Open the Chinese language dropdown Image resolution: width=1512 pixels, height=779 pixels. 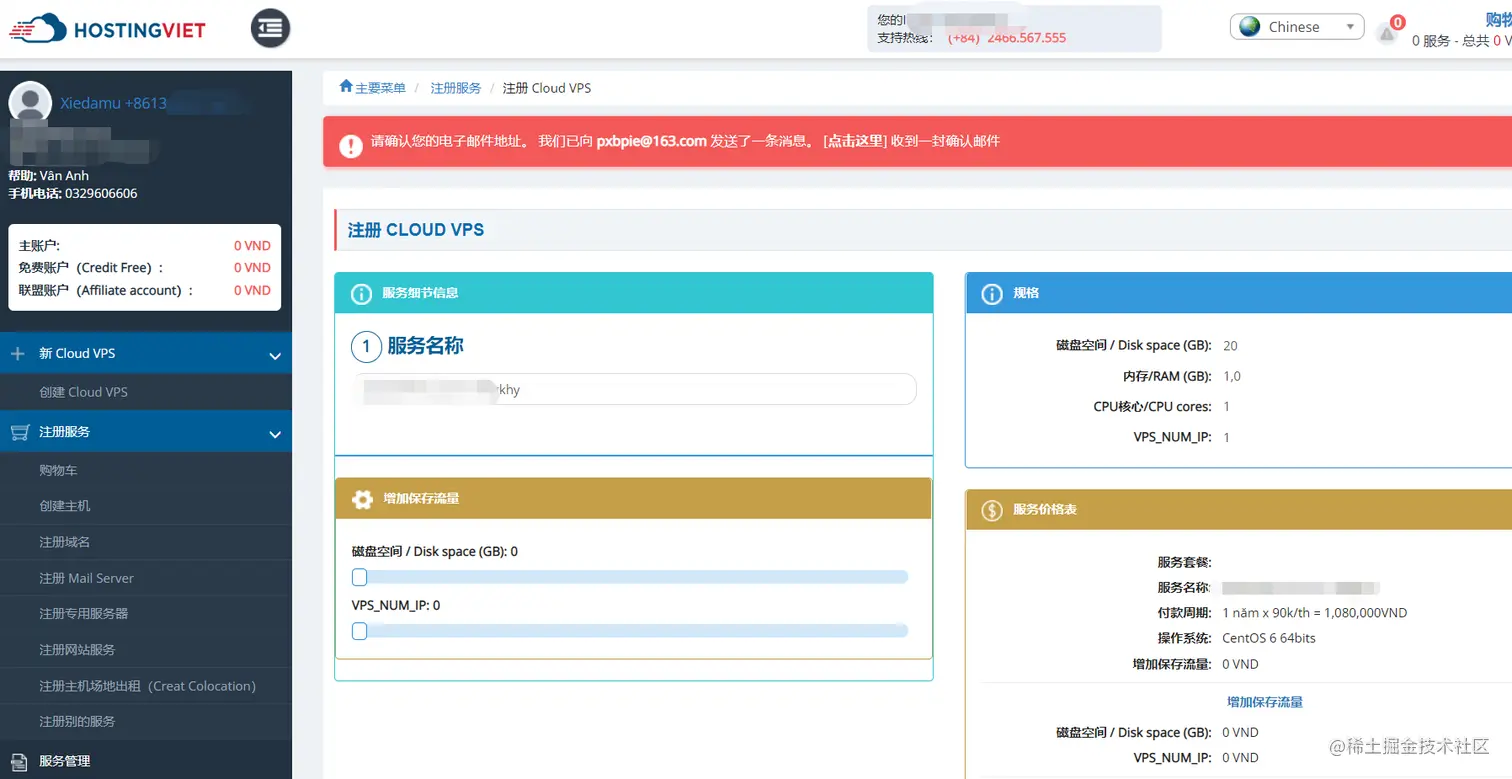[x=1297, y=27]
